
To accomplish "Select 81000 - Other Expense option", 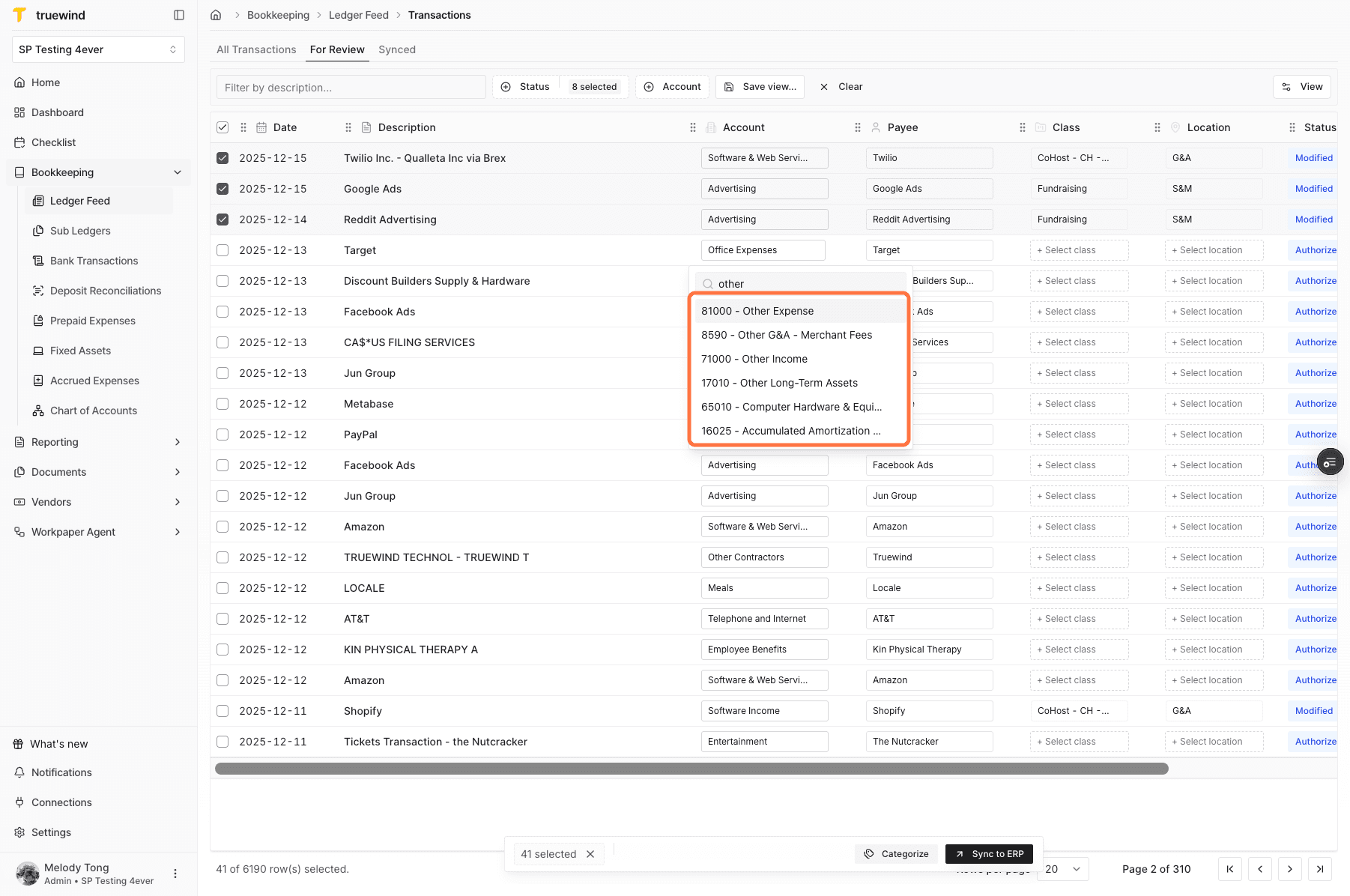I will pyautogui.click(x=799, y=311).
